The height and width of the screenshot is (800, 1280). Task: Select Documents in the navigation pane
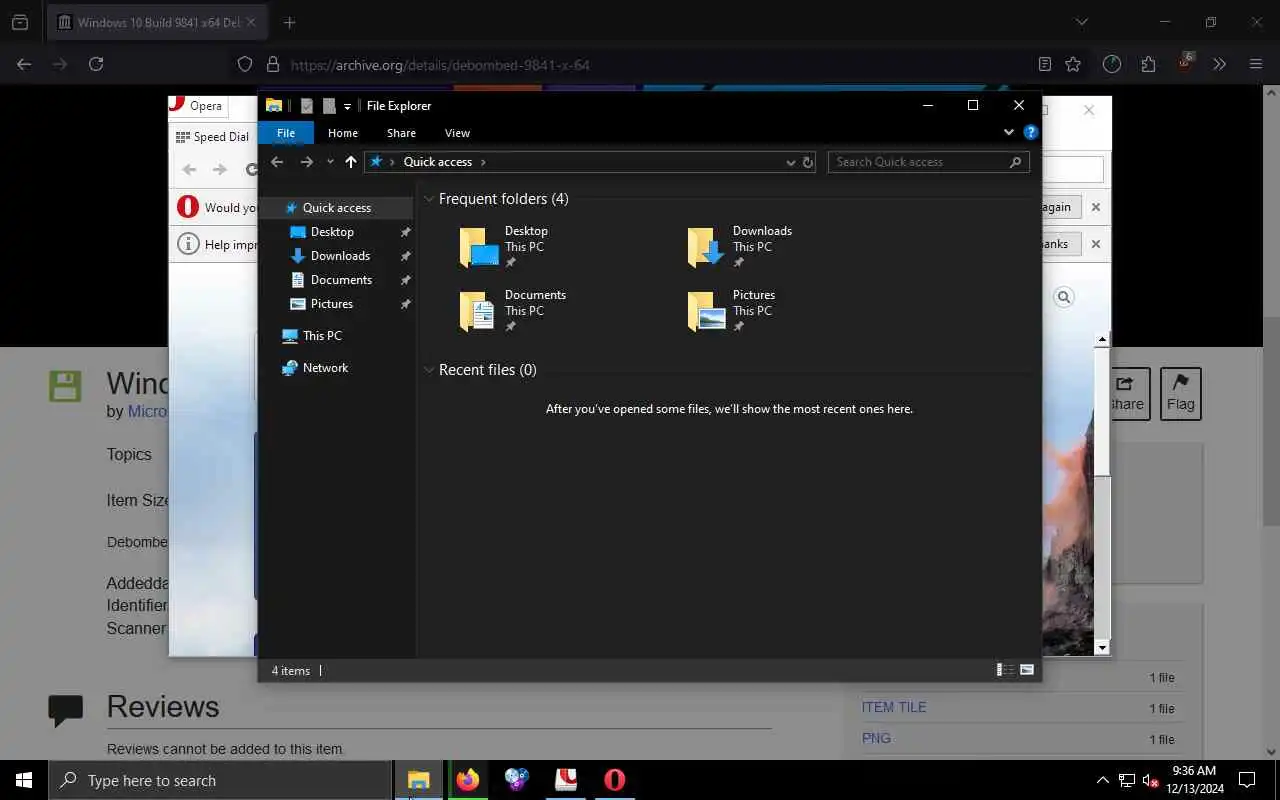point(341,280)
